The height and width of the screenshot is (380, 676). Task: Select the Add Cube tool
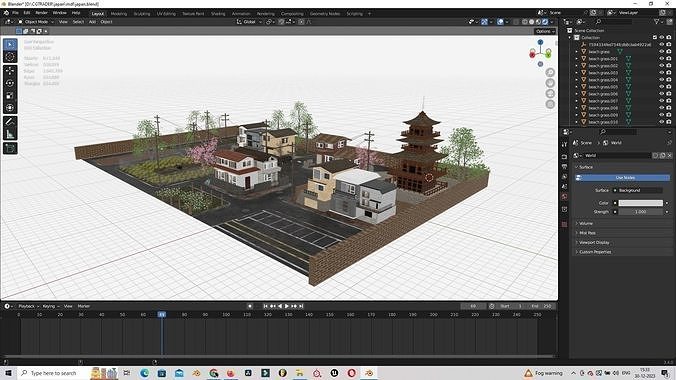click(x=10, y=148)
